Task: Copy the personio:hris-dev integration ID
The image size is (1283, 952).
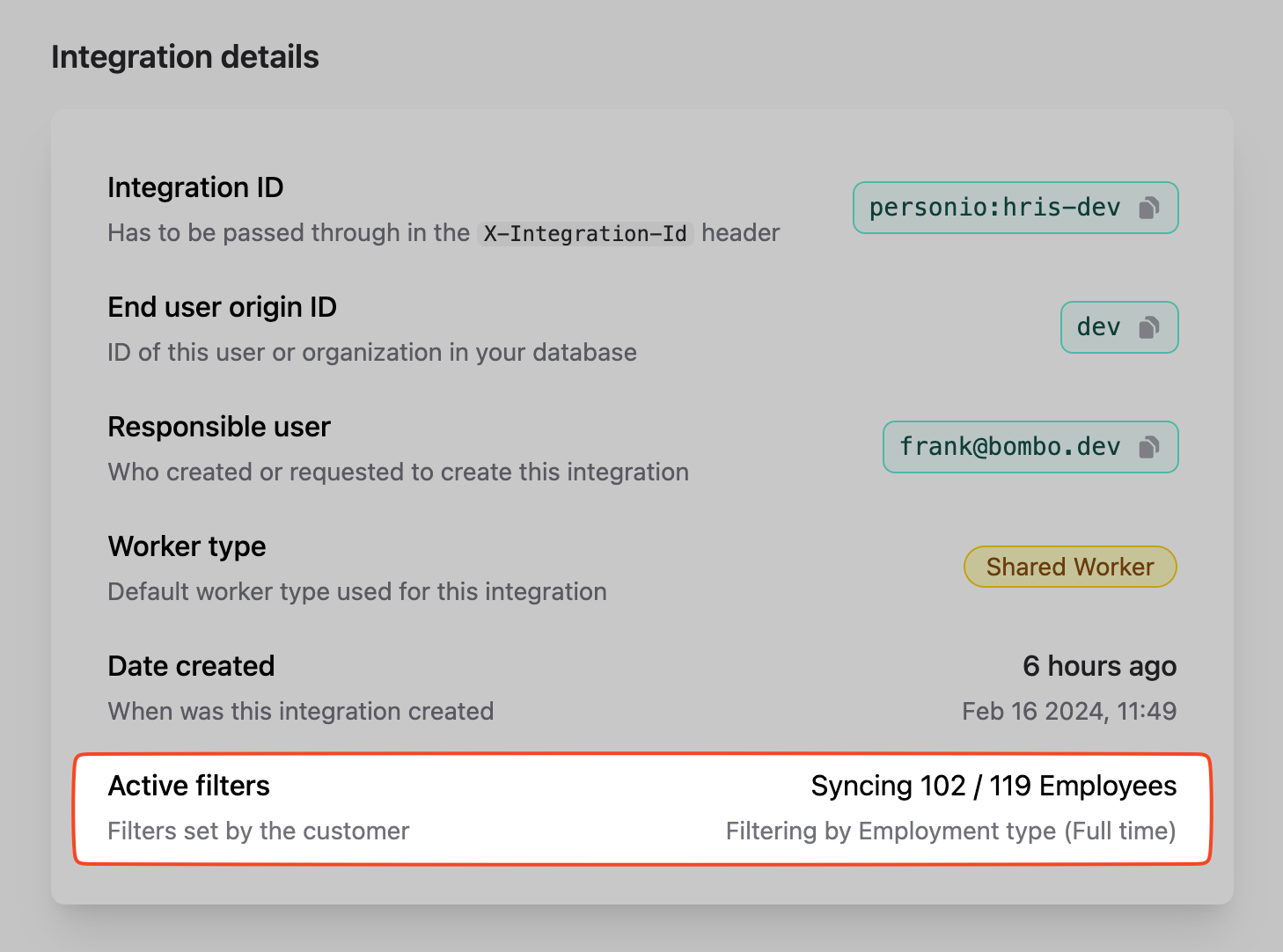Action: 1149,208
